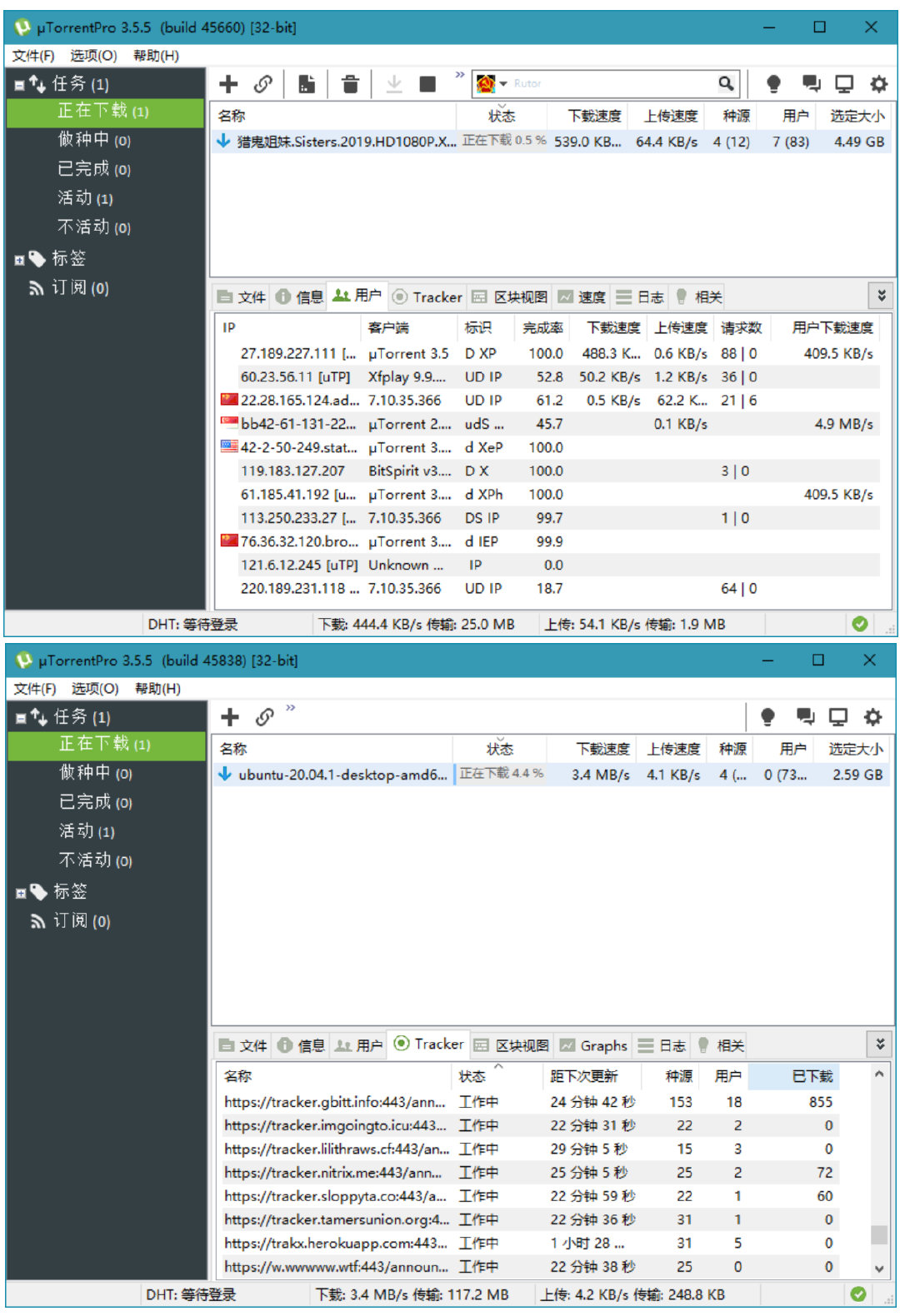Click the blue download arrow icon of the ubuntu-20.04.1 torrent
Viewport: 900px width, 1316px height.
tap(225, 775)
